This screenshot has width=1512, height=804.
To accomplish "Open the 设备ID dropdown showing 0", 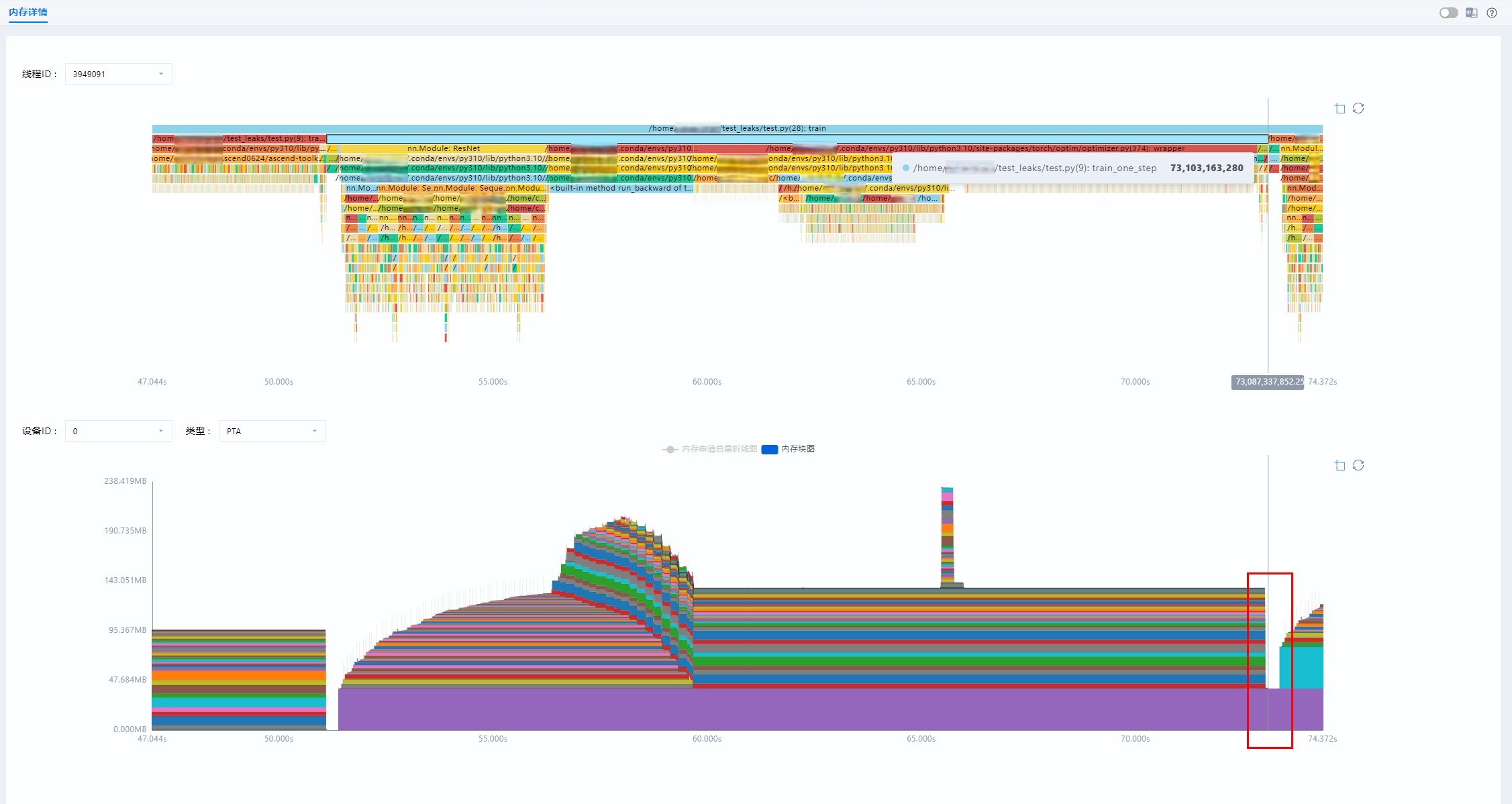I will [119, 431].
